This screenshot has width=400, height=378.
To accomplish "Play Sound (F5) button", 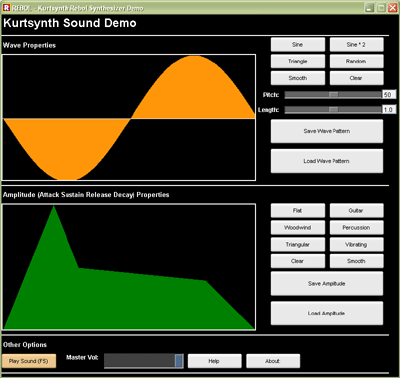I will coord(29,361).
